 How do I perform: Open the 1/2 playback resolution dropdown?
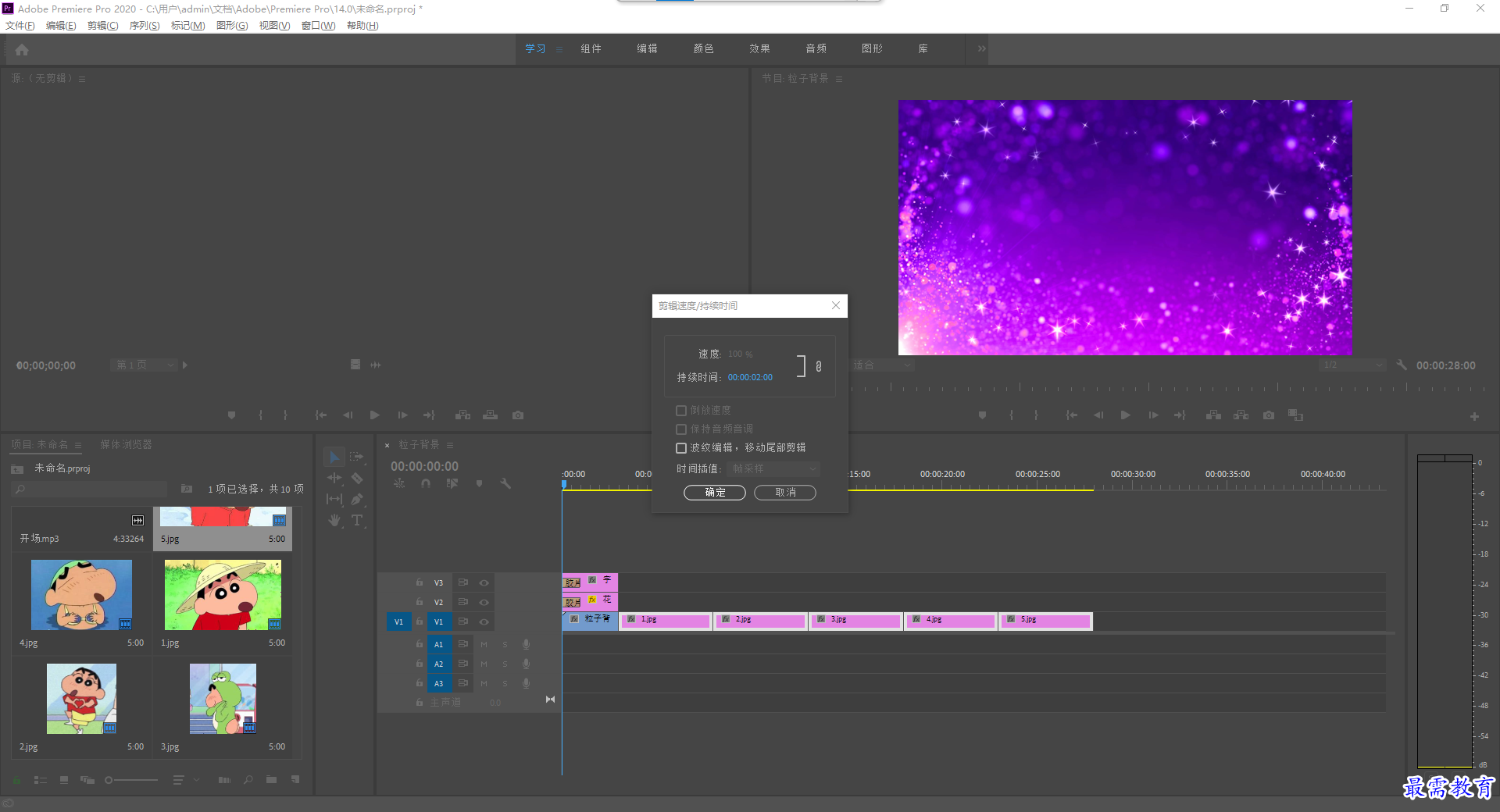click(x=1353, y=365)
